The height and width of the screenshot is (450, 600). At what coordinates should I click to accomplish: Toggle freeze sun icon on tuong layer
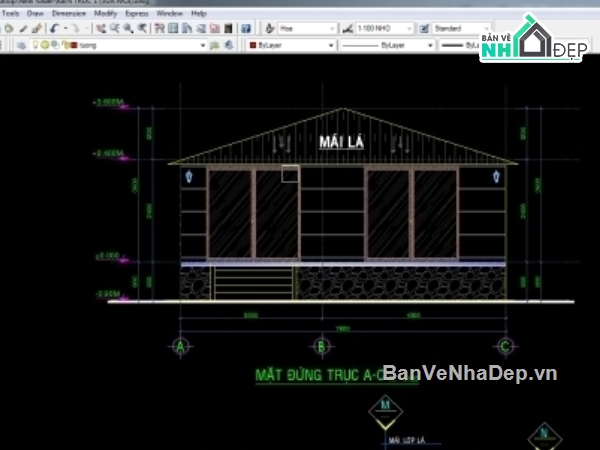(x=46, y=45)
